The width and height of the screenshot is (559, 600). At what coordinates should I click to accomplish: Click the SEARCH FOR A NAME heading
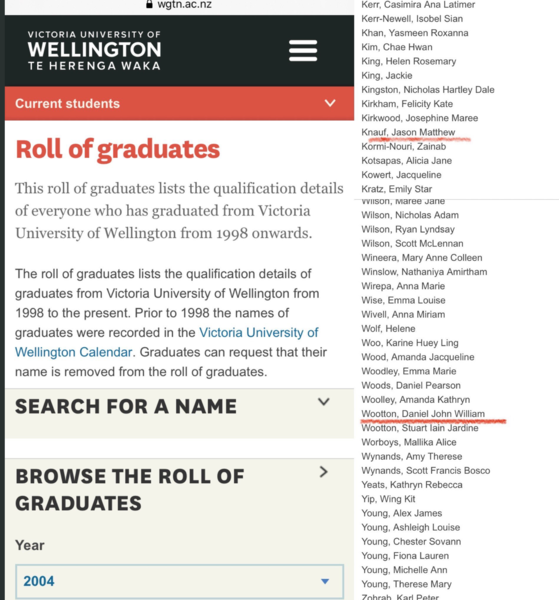126,406
